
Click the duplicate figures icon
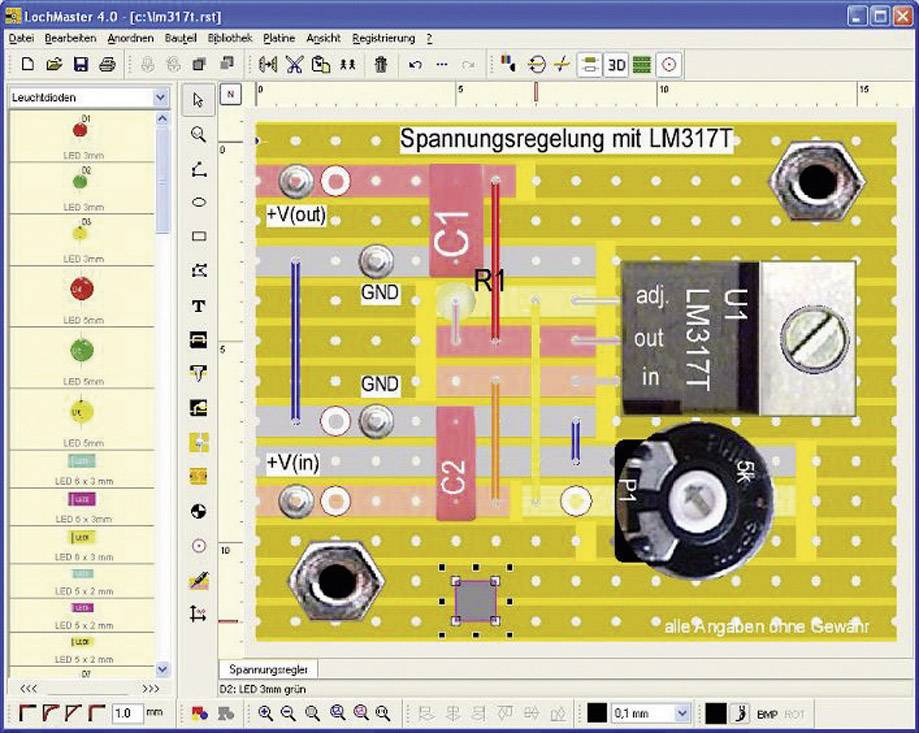tap(348, 64)
